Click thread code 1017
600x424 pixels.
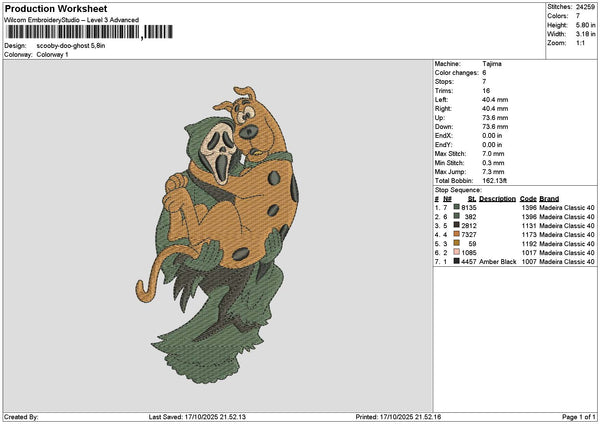529,253
